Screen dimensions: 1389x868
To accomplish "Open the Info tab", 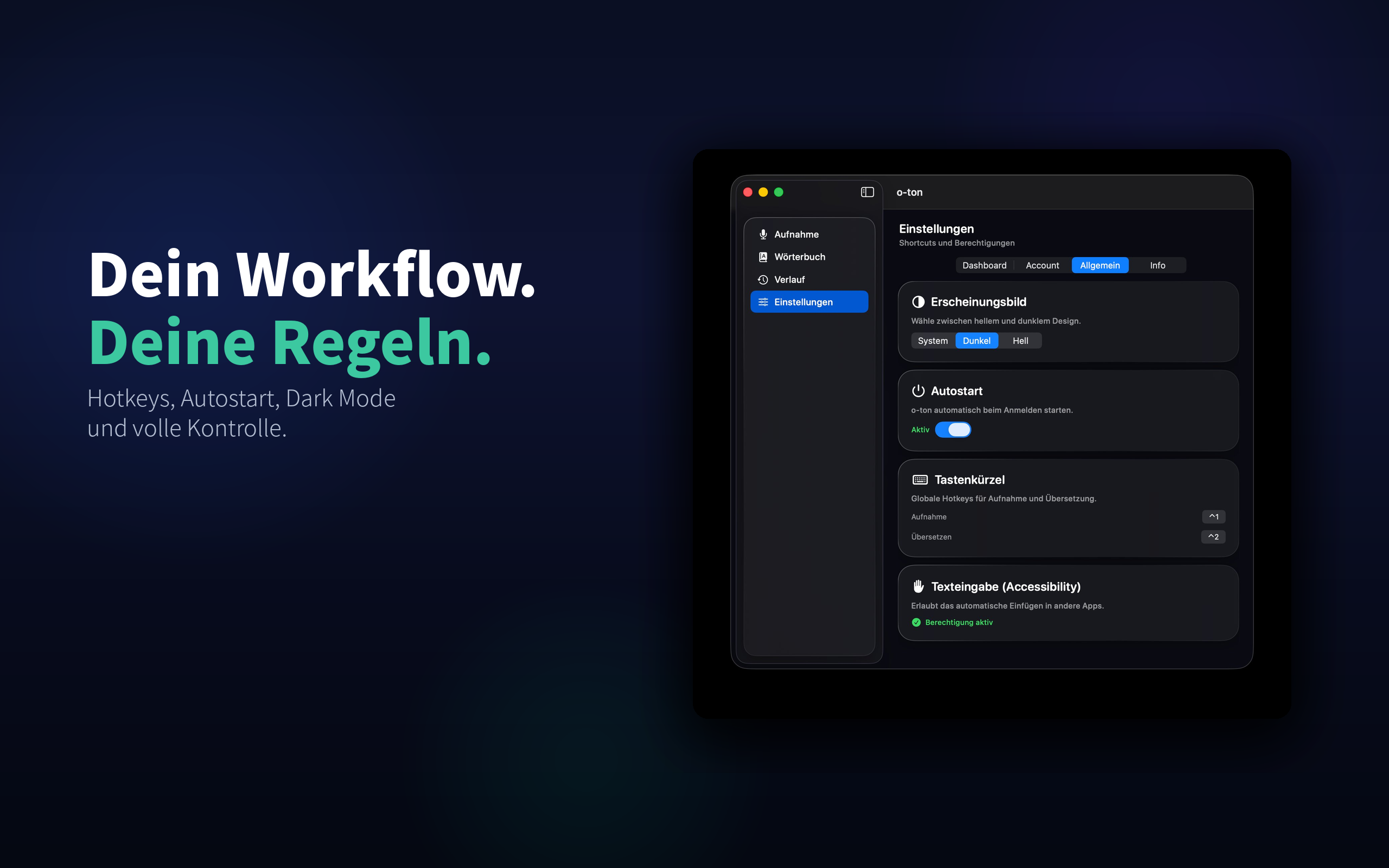I will coord(1157,265).
